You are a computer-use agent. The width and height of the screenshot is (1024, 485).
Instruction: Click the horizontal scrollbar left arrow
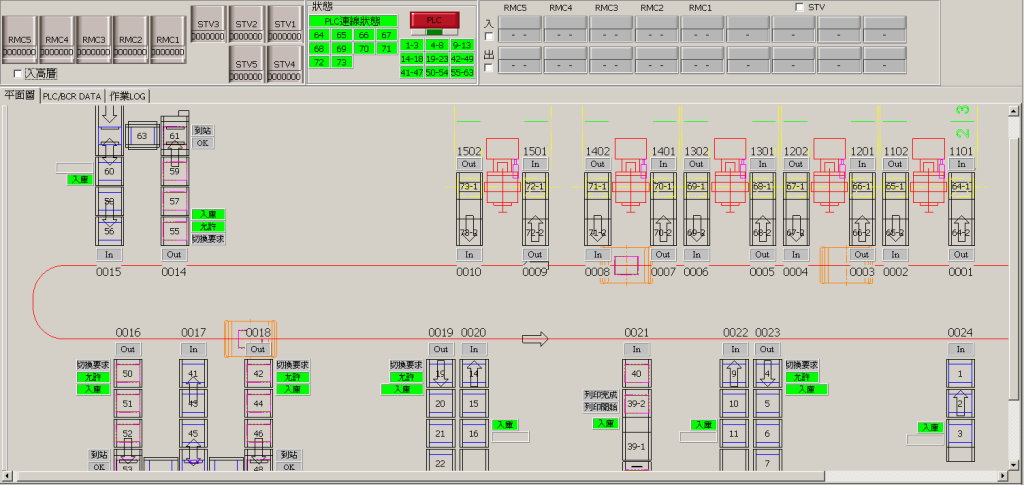click(7, 477)
